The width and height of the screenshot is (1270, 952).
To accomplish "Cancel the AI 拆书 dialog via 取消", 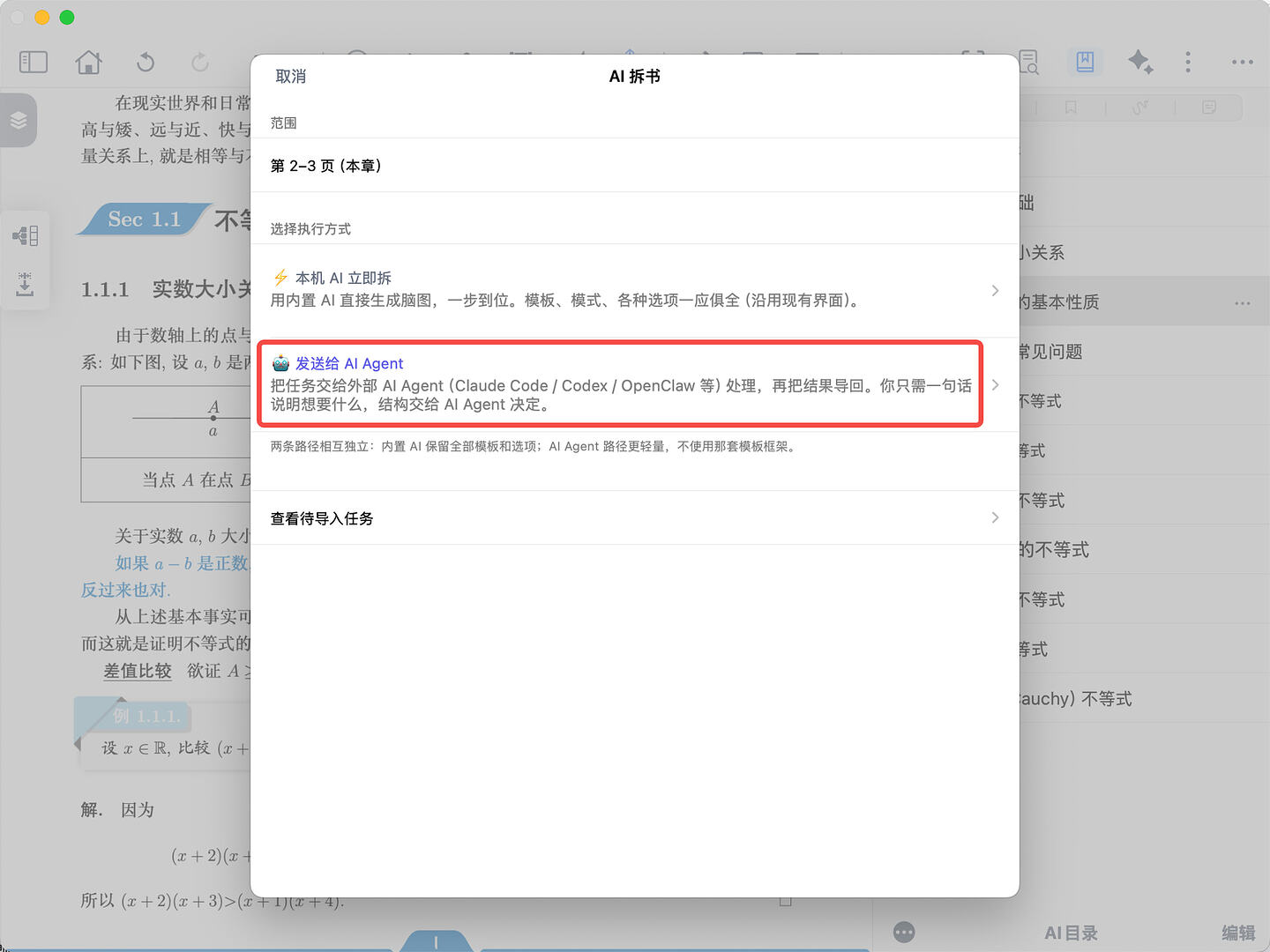I will coord(291,77).
